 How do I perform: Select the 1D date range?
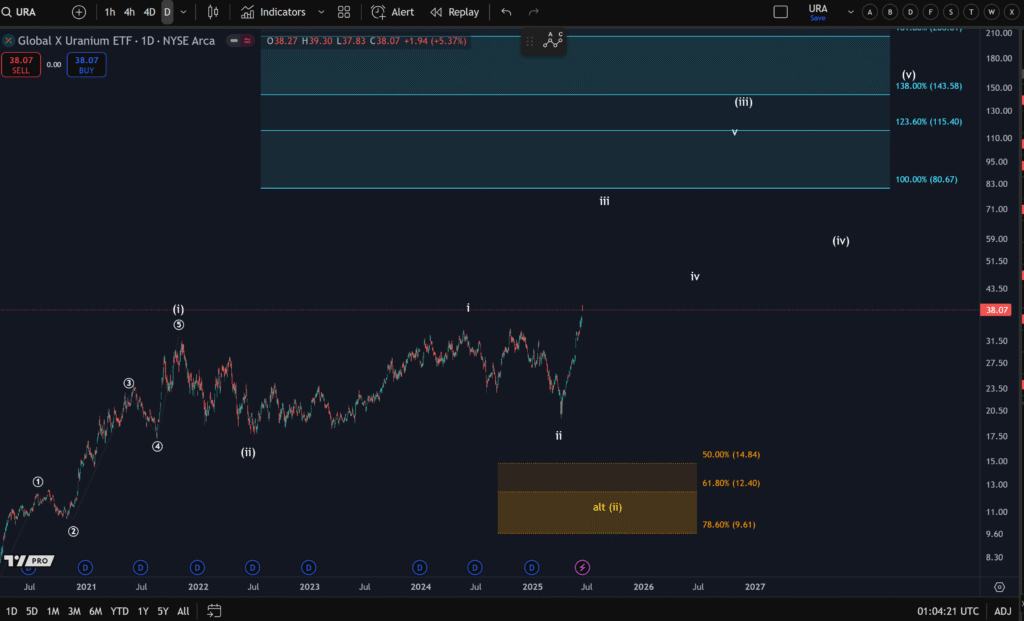click(x=12, y=611)
